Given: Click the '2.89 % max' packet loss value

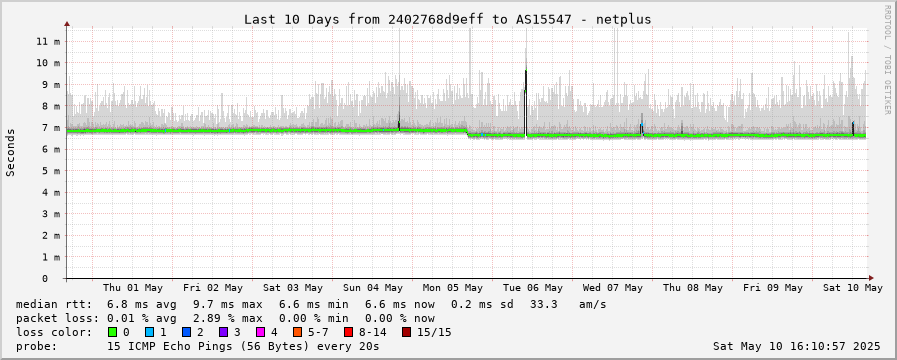Looking at the screenshot, I should pyautogui.click(x=228, y=318).
